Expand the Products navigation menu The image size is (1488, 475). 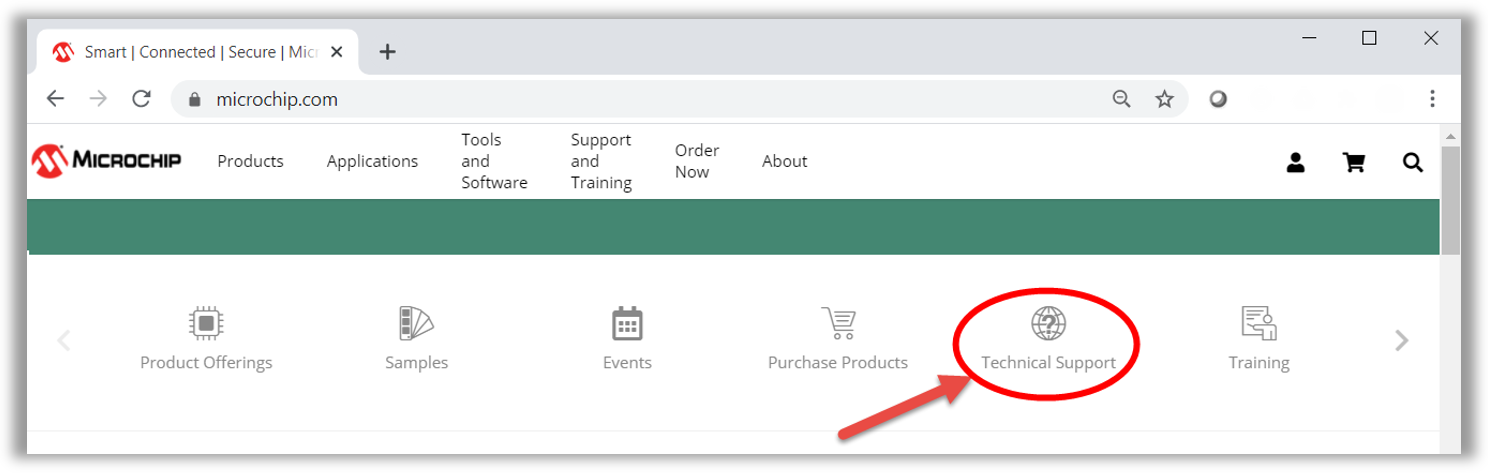coord(250,161)
